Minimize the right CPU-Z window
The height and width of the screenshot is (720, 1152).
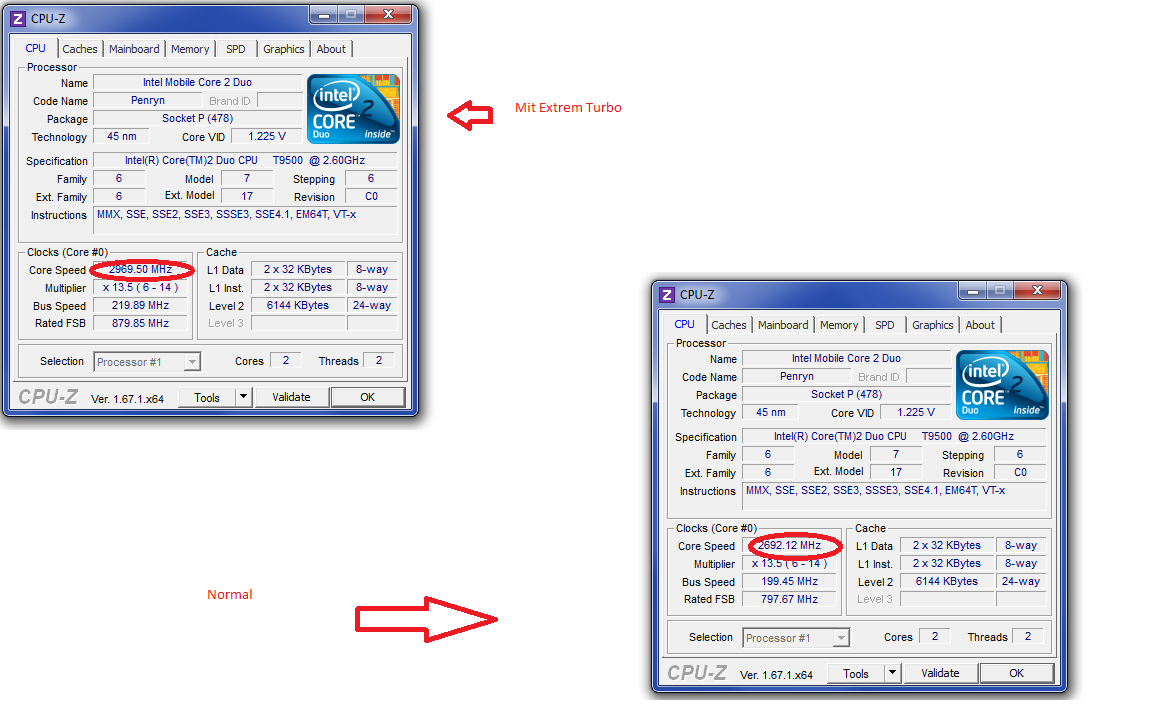tap(972, 290)
